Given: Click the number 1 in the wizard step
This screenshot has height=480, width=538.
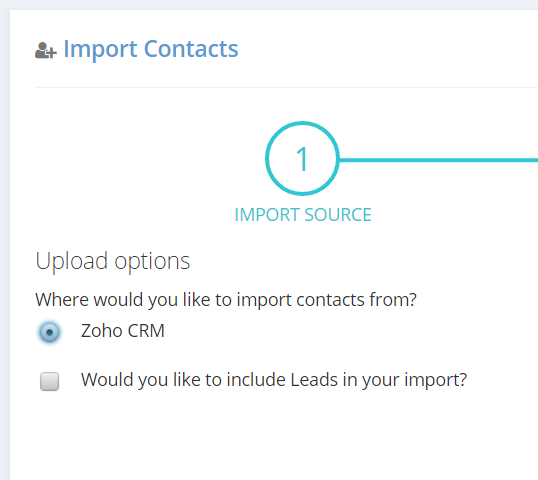Looking at the screenshot, I should pyautogui.click(x=302, y=159).
